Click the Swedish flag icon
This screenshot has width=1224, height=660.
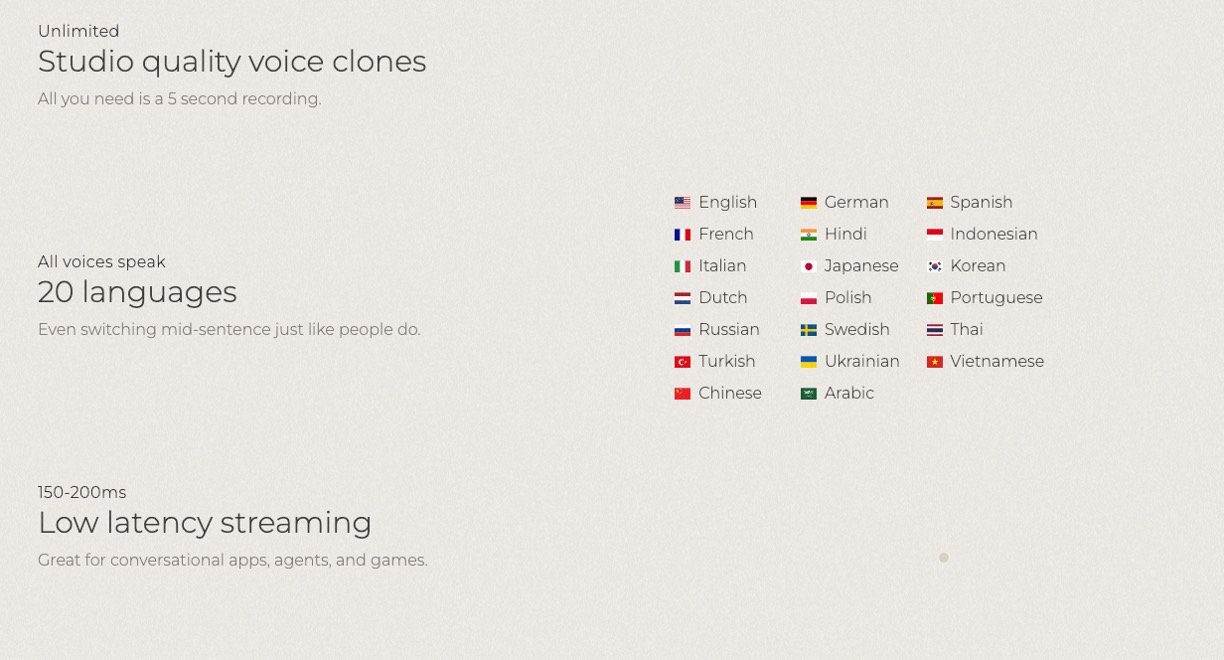coord(808,330)
